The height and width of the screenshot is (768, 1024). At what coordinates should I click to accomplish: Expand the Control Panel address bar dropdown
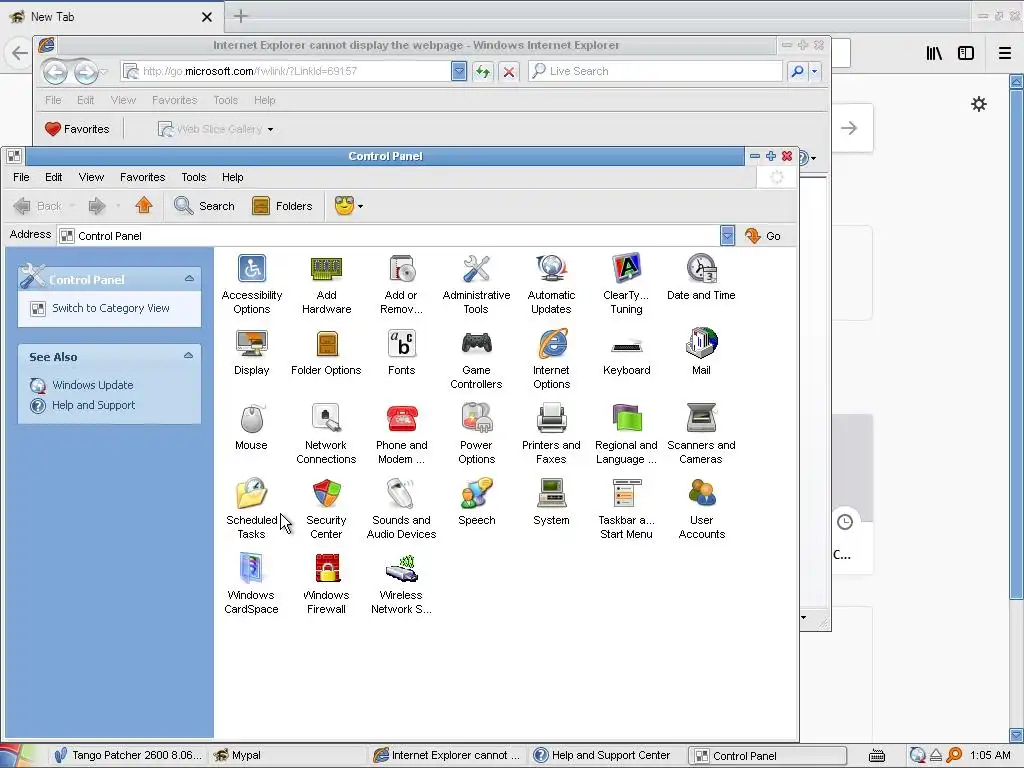pos(727,236)
